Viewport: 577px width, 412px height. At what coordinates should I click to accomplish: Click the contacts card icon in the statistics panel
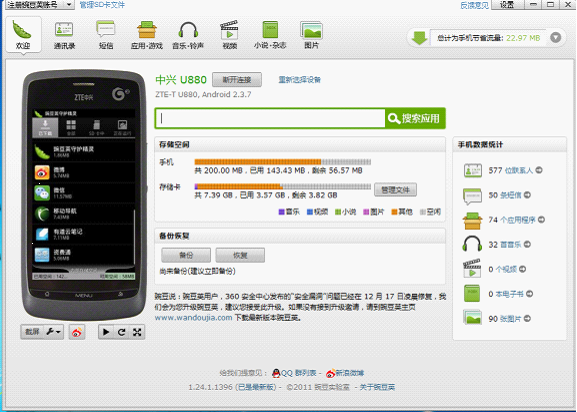click(x=472, y=170)
